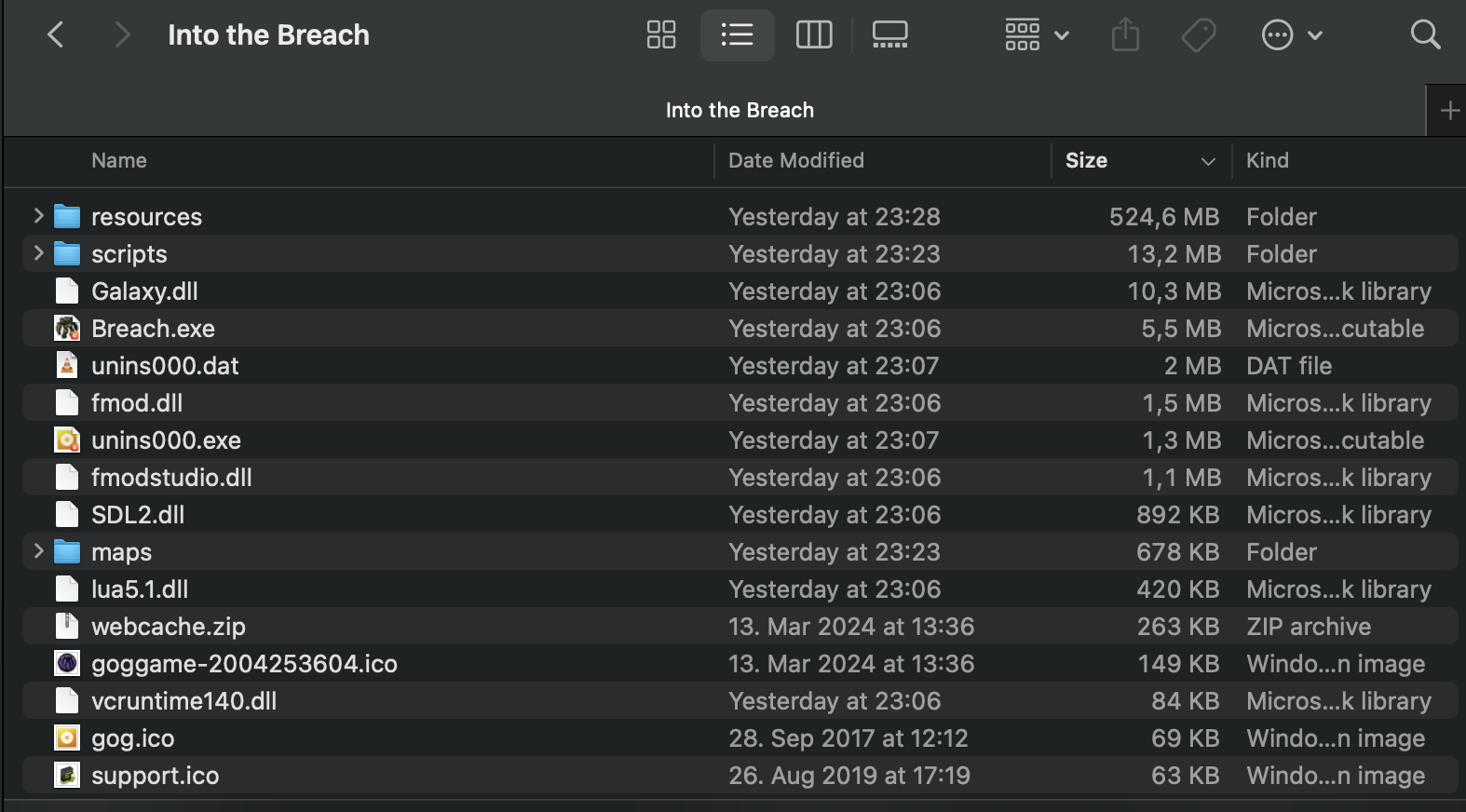Click the 892 KB size value

(x=1177, y=515)
